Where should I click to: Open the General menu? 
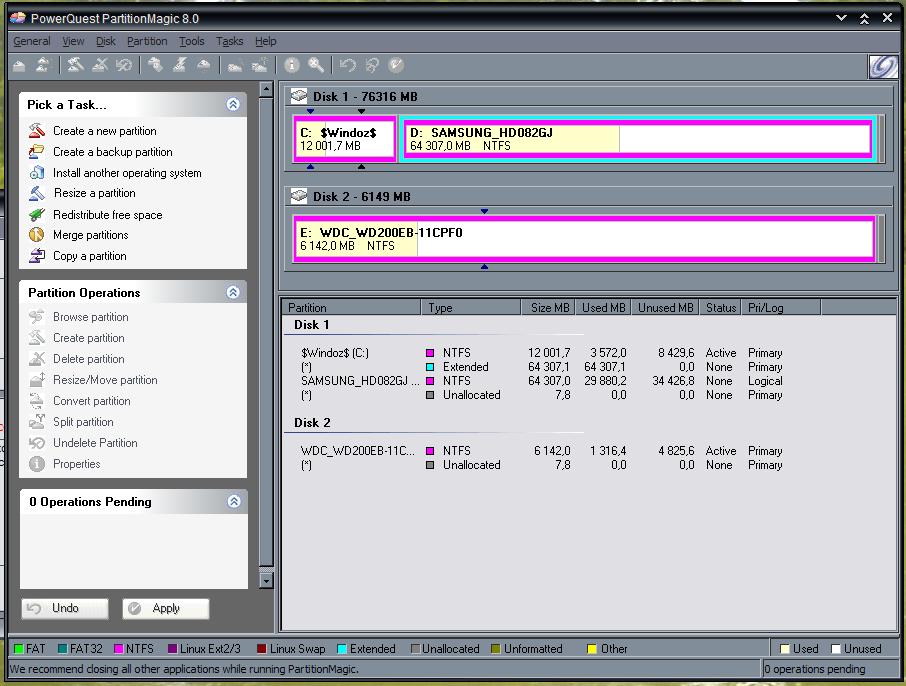(32, 41)
